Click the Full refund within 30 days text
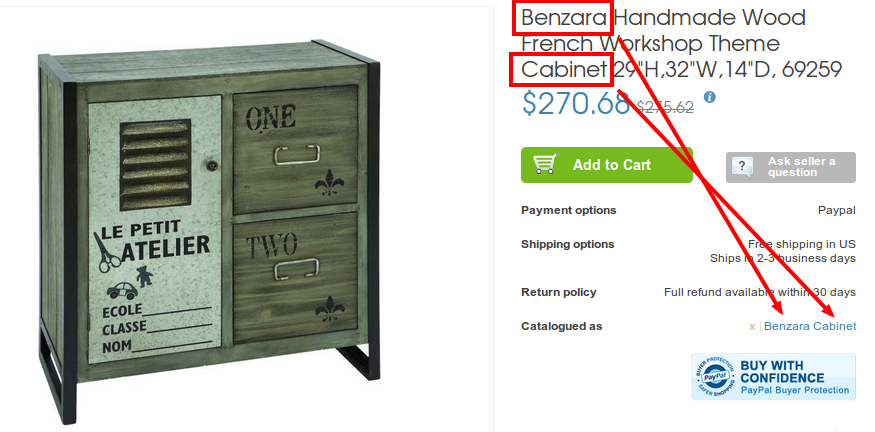 pos(759,292)
